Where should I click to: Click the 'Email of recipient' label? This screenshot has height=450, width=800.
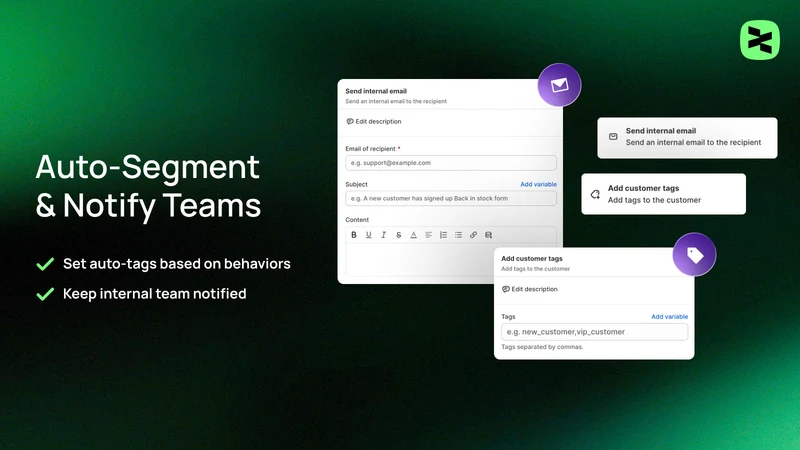click(x=370, y=149)
